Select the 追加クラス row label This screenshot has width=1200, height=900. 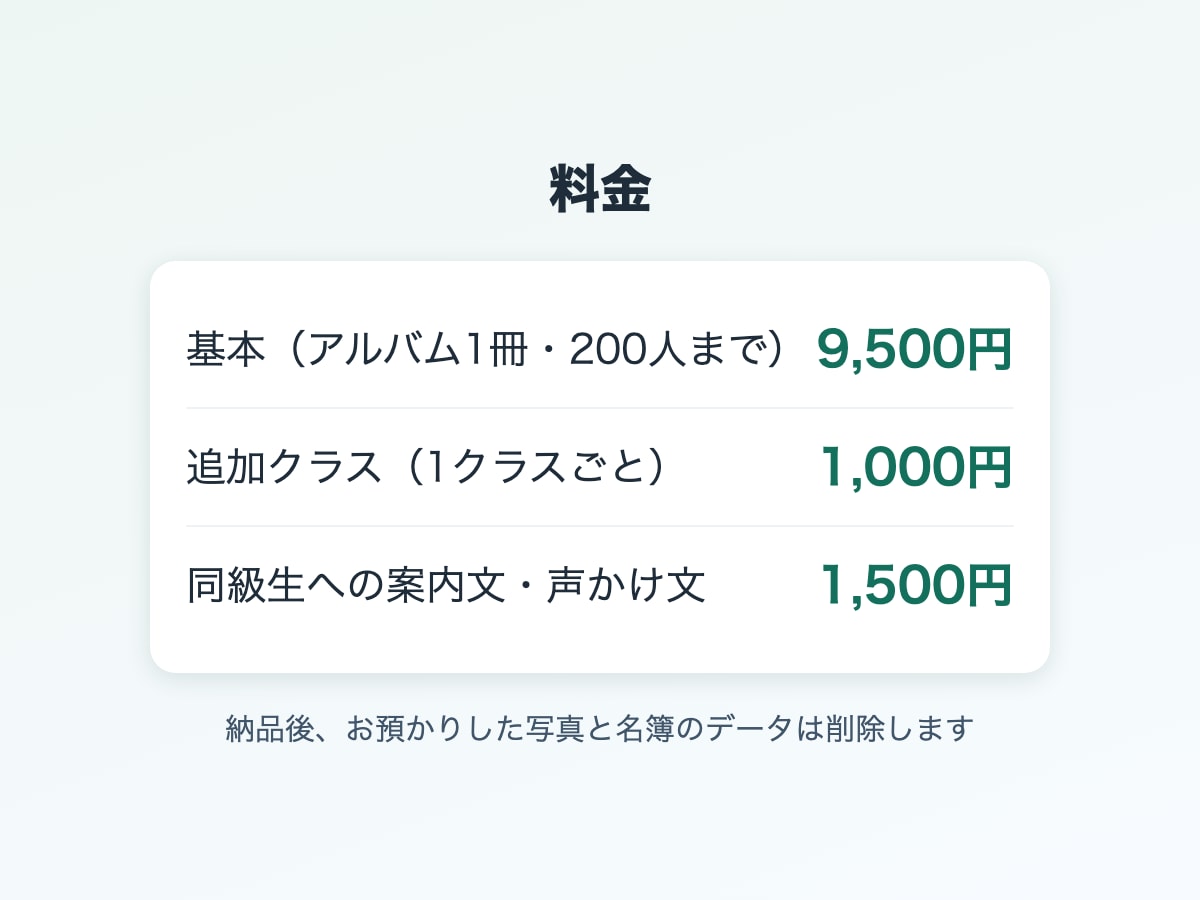pyautogui.click(x=427, y=467)
